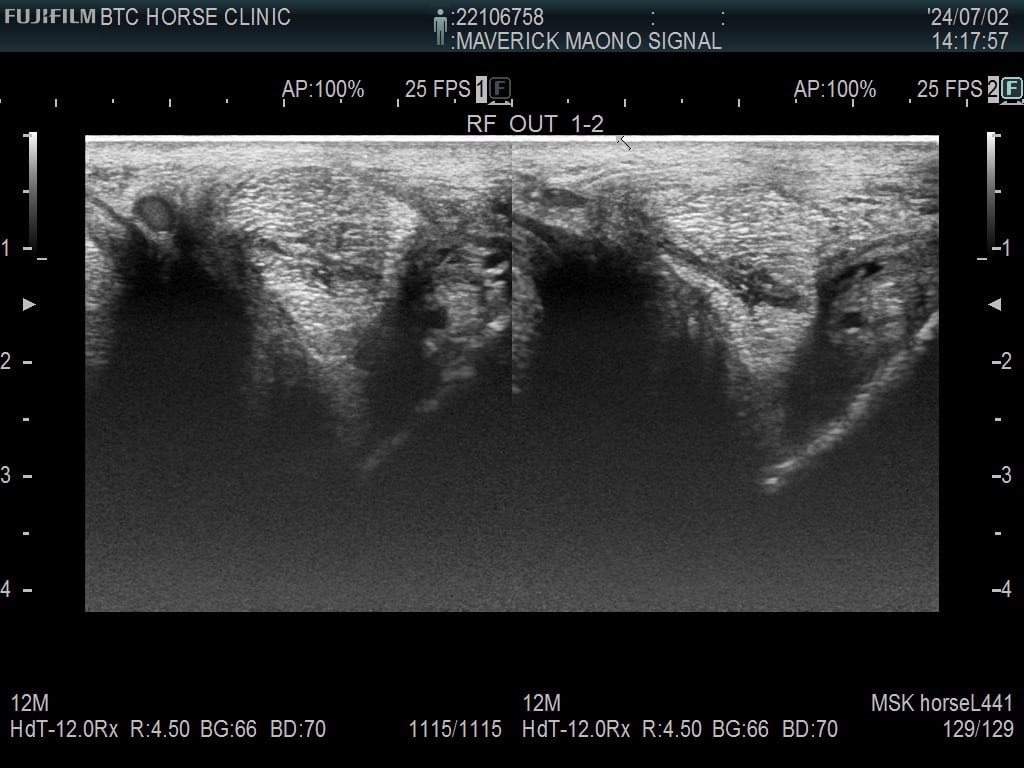Image resolution: width=1024 pixels, height=768 pixels.
Task: Click "25 FPS" next to panel number 1
Action: [x=438, y=89]
